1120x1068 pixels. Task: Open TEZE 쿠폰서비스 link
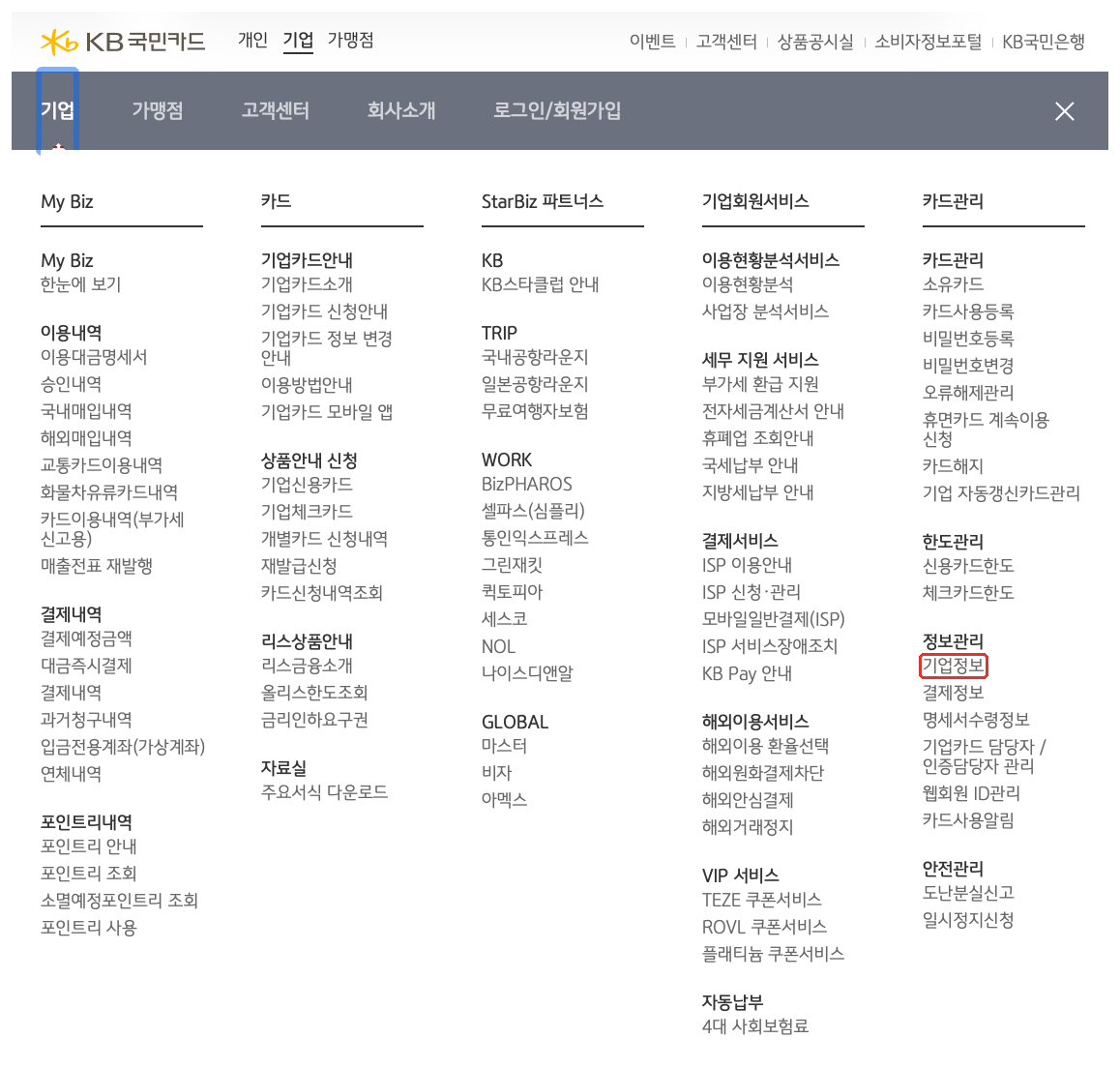[762, 900]
